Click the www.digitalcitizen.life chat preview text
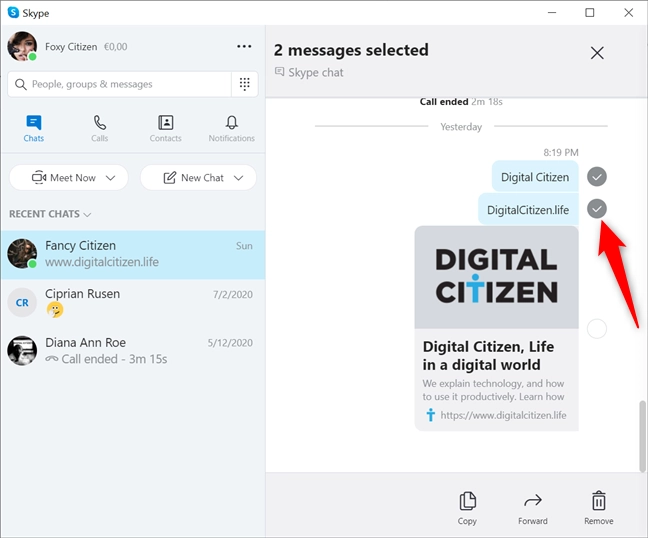The height and width of the screenshot is (538, 648). [102, 262]
